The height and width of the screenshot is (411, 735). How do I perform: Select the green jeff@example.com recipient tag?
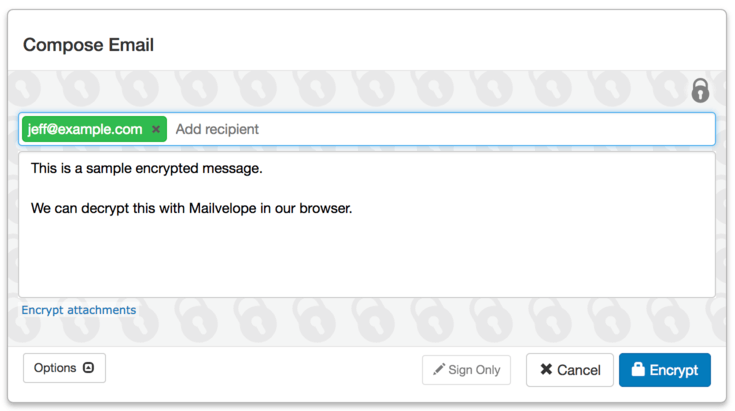94,129
